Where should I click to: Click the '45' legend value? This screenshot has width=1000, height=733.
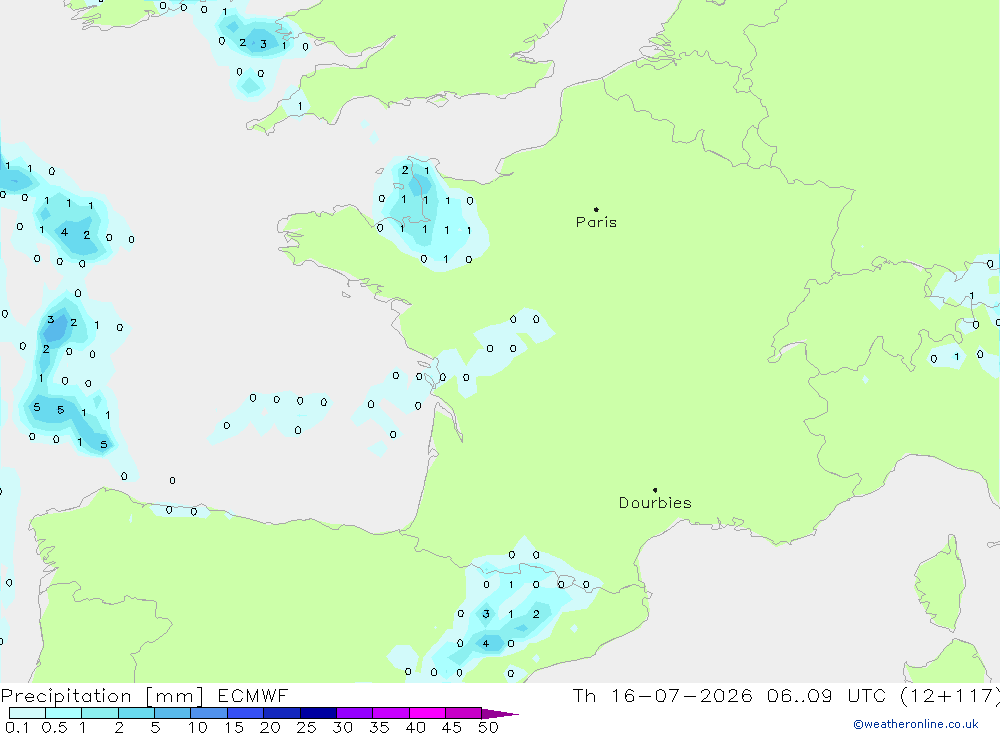452,727
